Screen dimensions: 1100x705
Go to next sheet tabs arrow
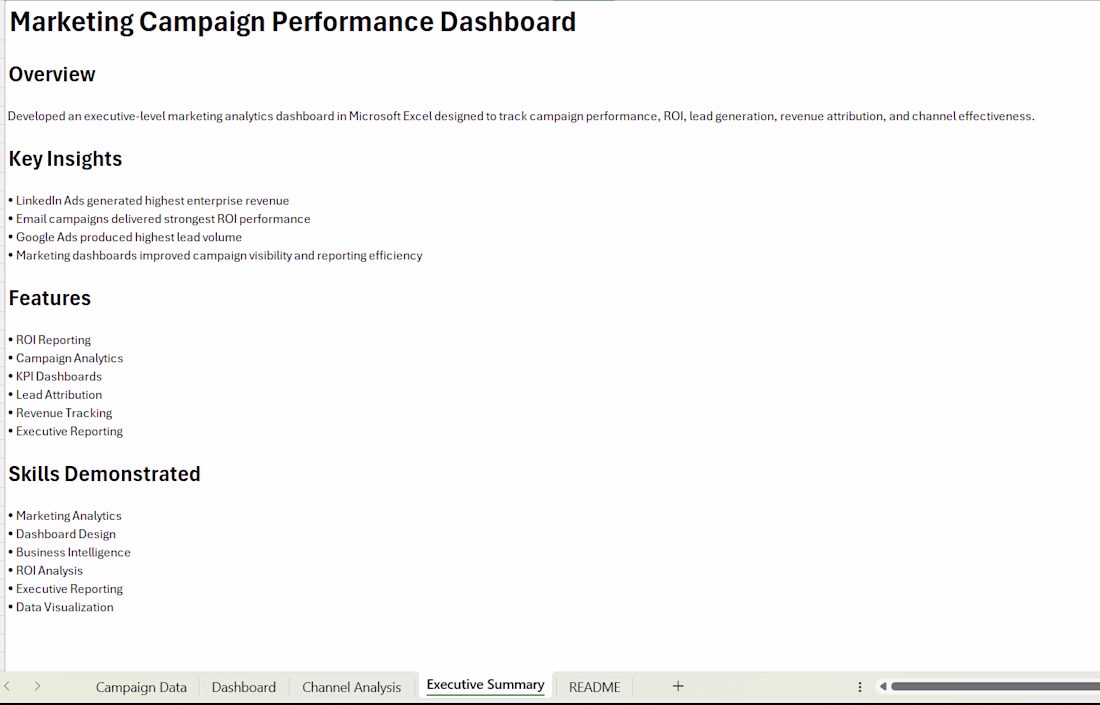click(37, 686)
